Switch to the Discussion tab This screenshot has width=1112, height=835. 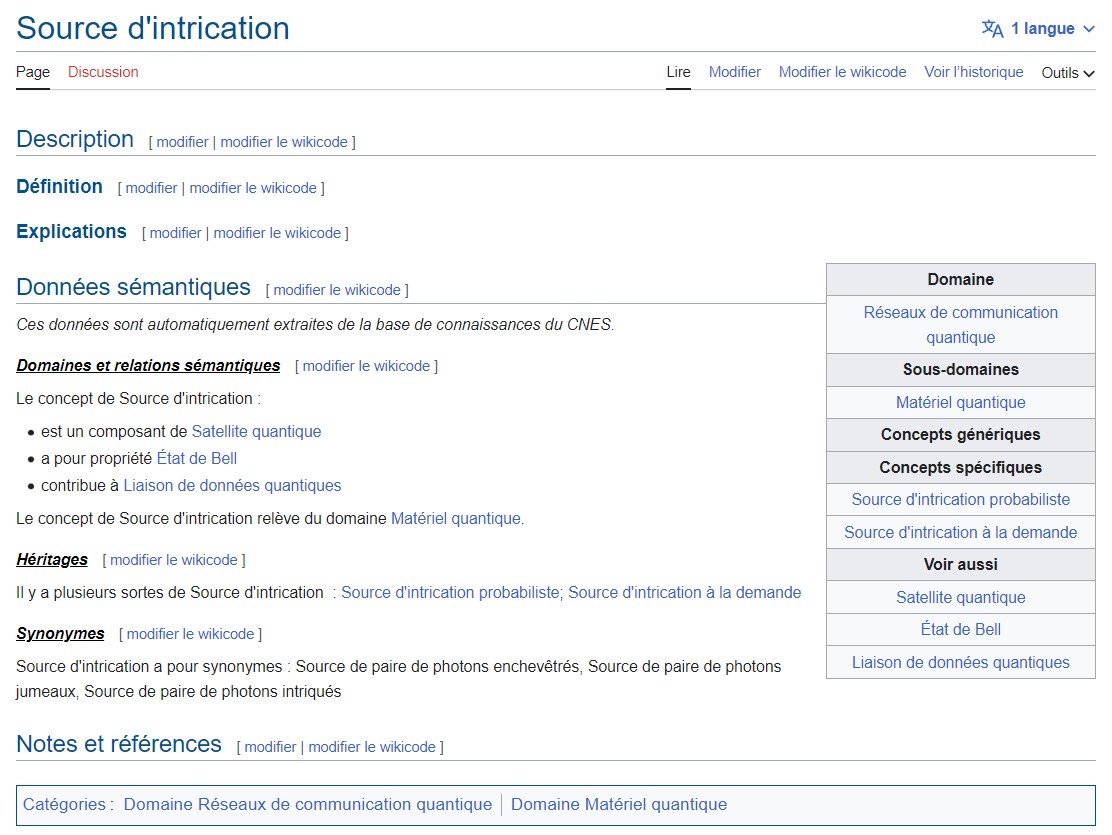pos(103,72)
